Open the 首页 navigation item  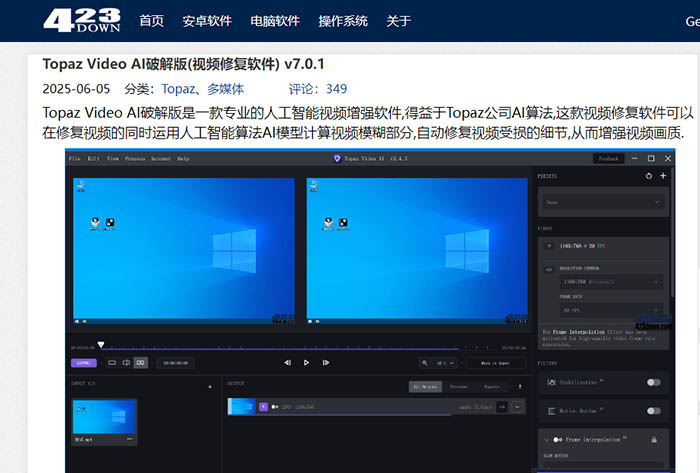(151, 21)
